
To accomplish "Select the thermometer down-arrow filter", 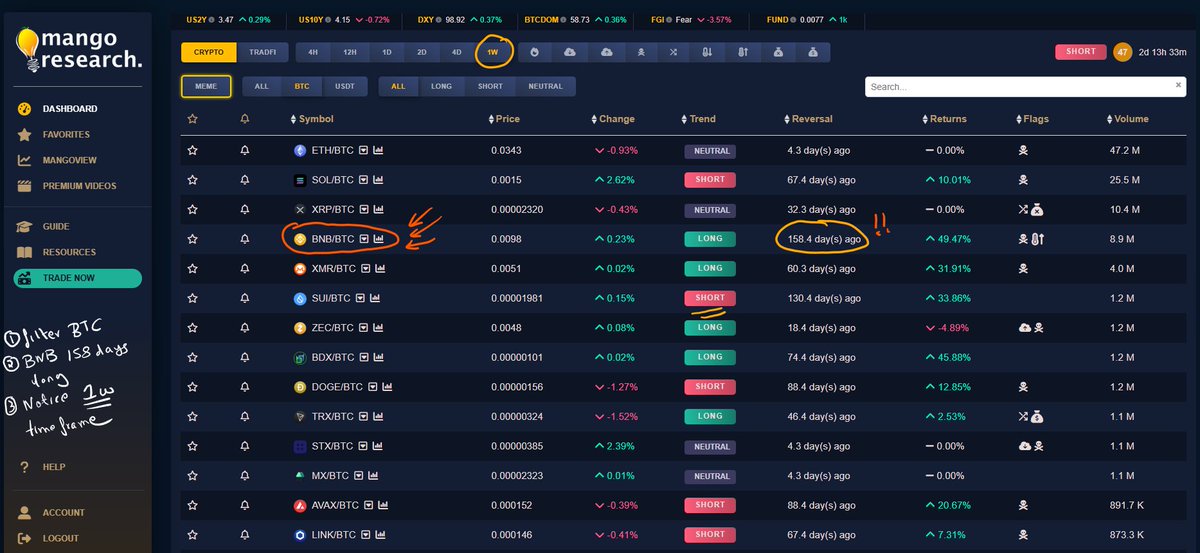I will [x=708, y=52].
